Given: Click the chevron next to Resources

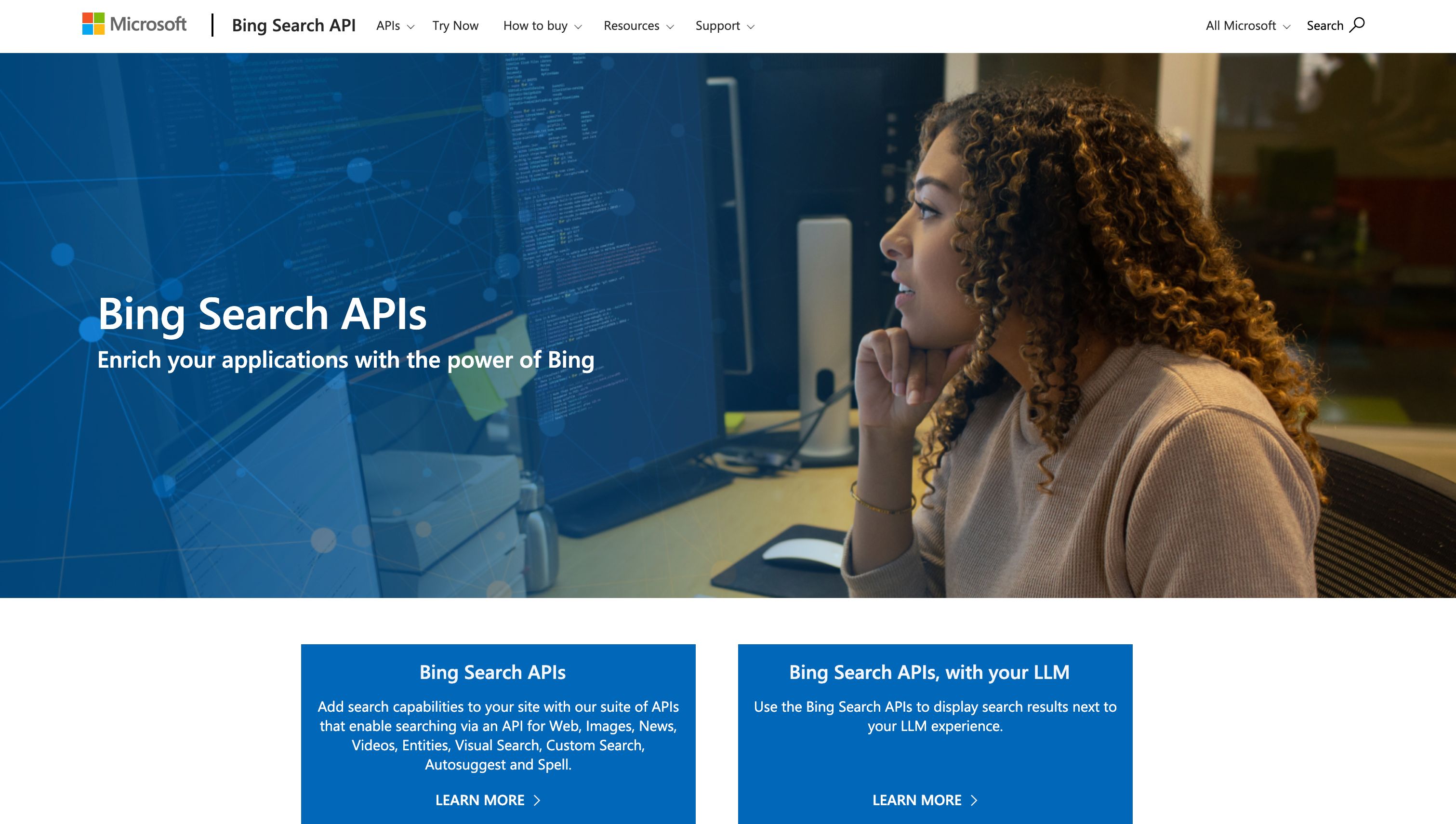Looking at the screenshot, I should point(670,27).
